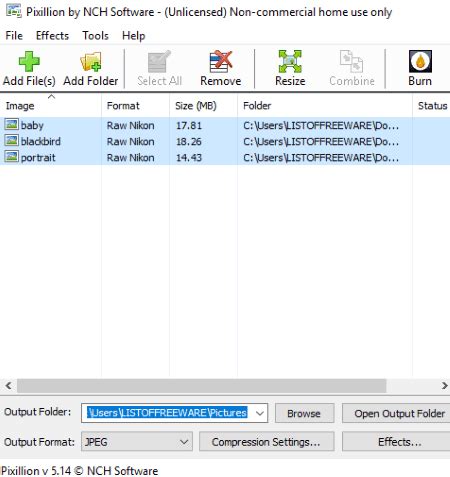This screenshot has width=450, height=477.
Task: Click the scrollbar right arrow
Action: (444, 386)
